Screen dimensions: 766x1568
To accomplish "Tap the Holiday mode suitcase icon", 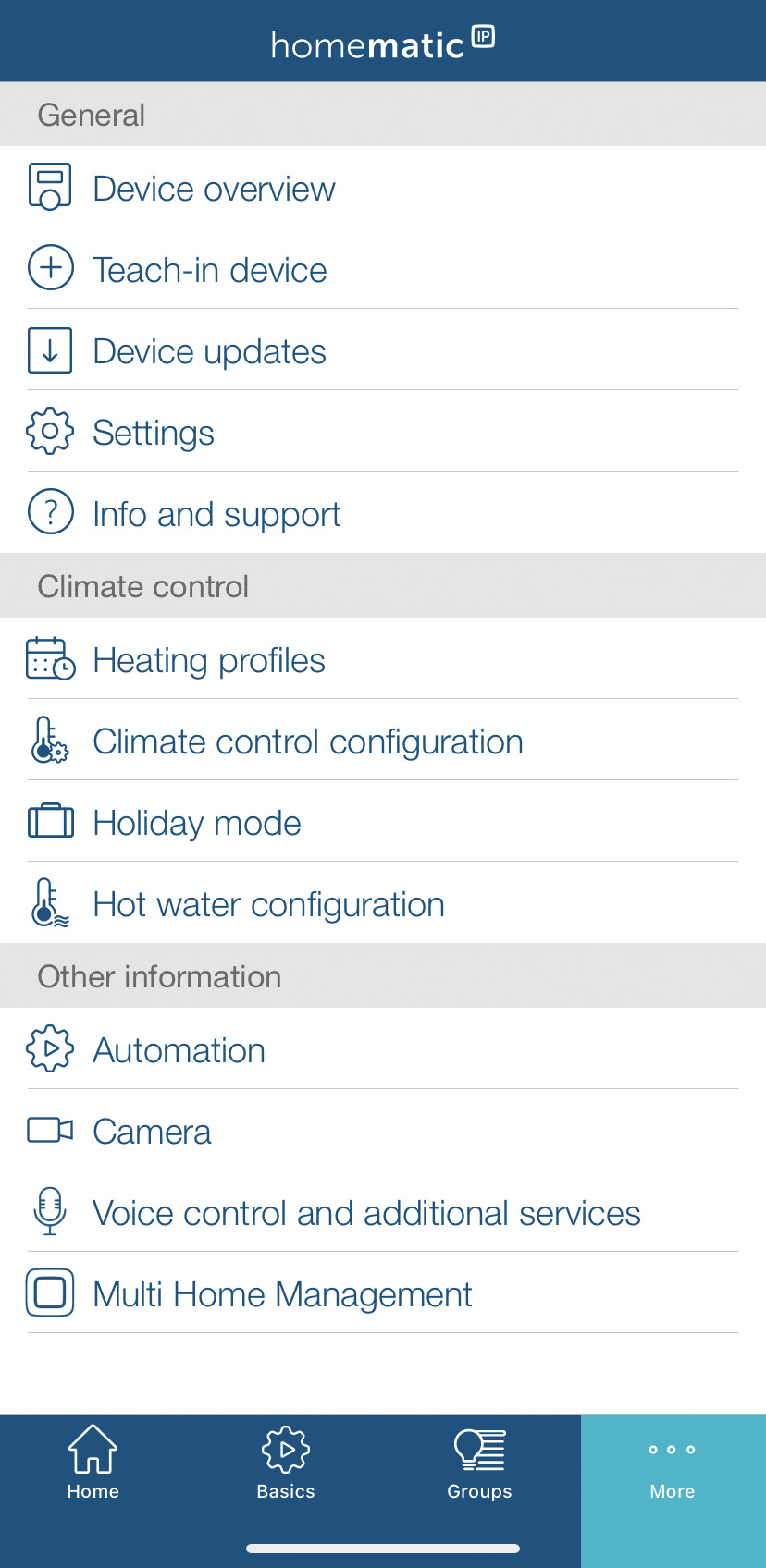I will 50,821.
